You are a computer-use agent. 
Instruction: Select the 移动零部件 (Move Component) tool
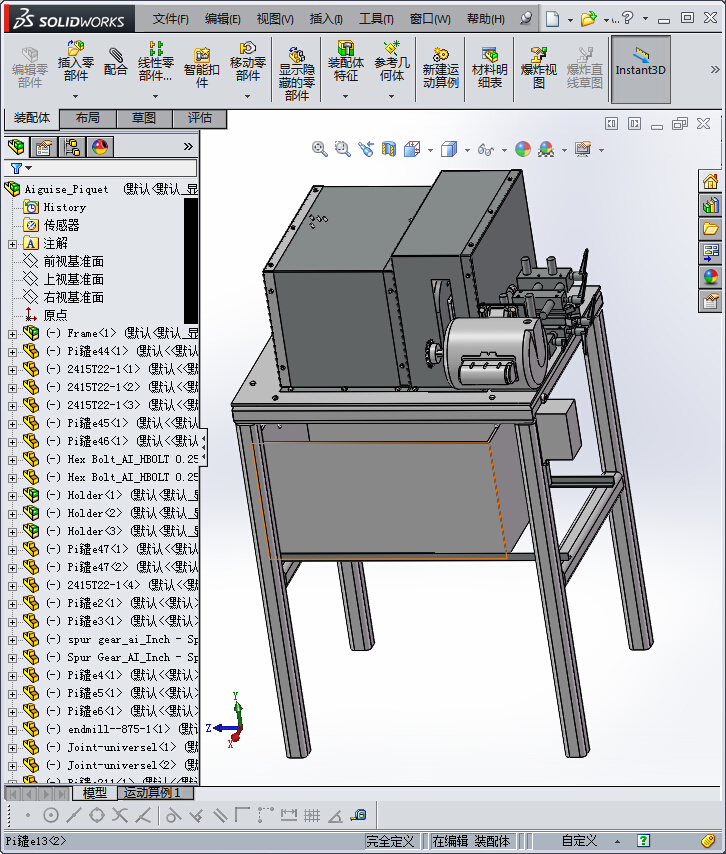tap(248, 60)
